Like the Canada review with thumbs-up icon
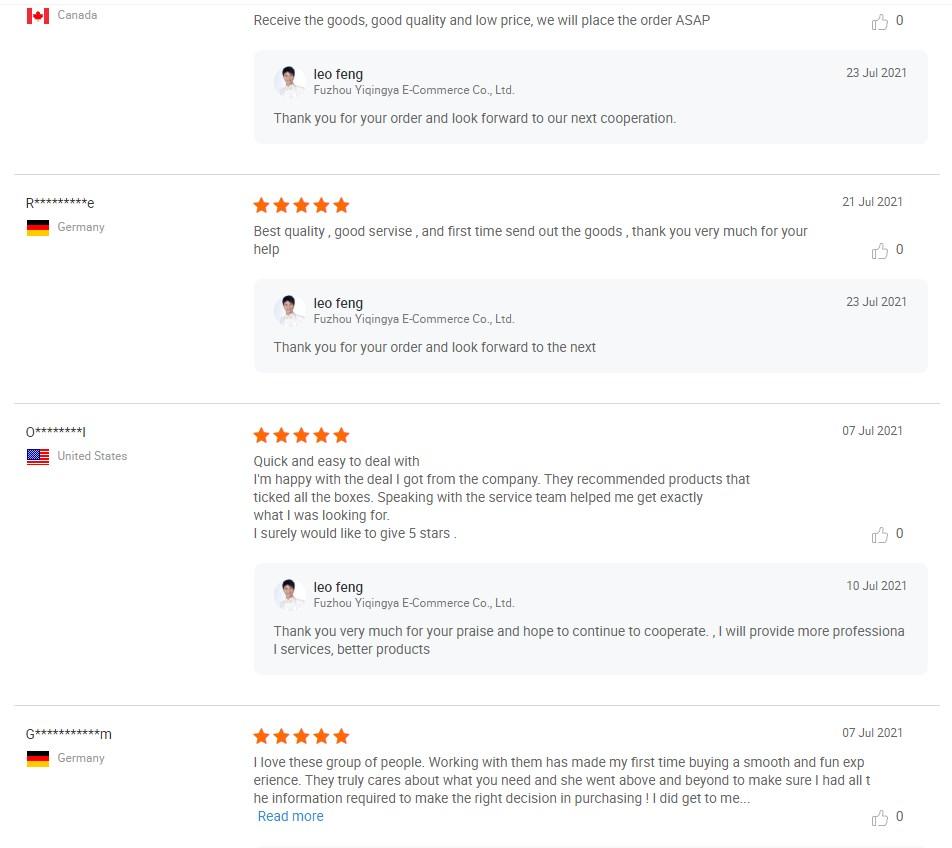This screenshot has width=952, height=848. click(x=879, y=22)
